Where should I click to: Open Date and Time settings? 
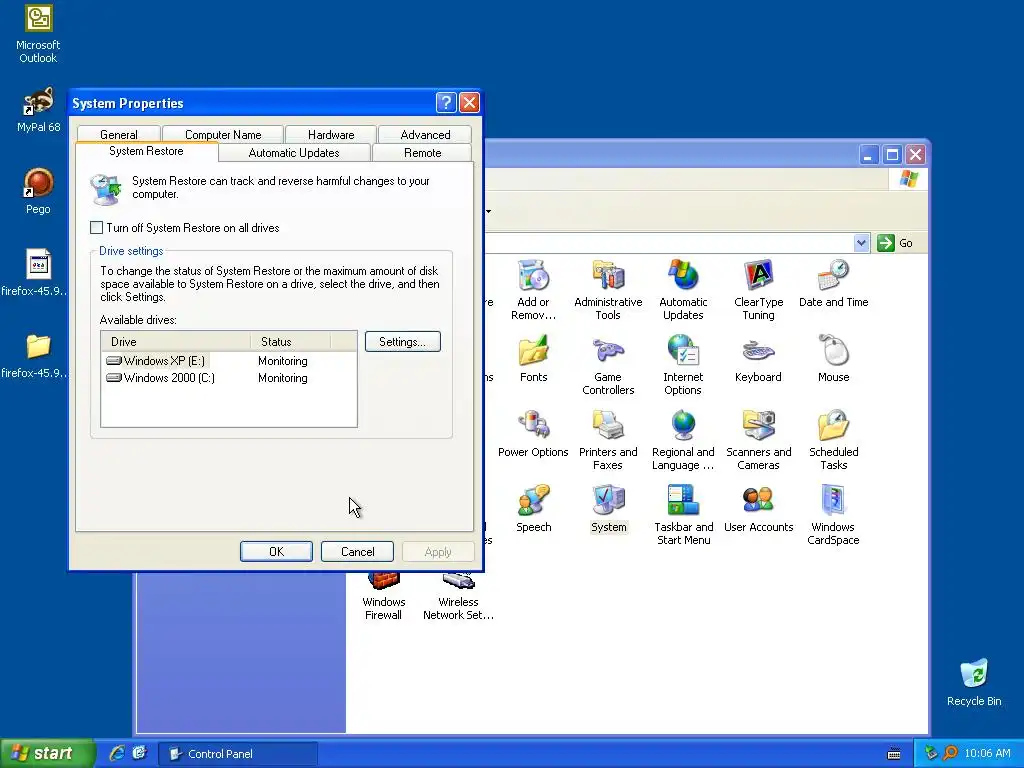pyautogui.click(x=833, y=283)
